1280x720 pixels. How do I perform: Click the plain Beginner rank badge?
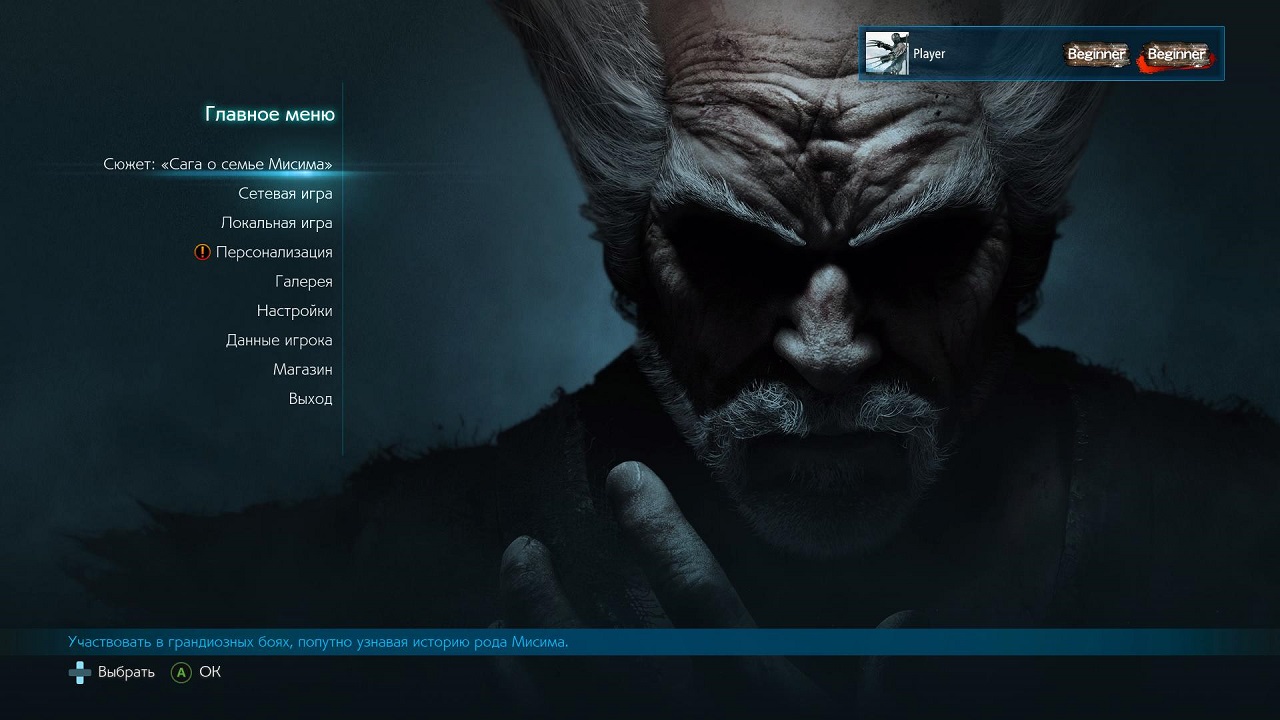tap(1095, 54)
